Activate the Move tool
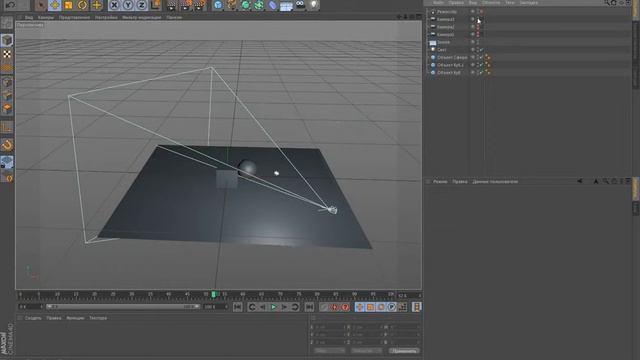The width and height of the screenshot is (640, 360). tap(54, 5)
